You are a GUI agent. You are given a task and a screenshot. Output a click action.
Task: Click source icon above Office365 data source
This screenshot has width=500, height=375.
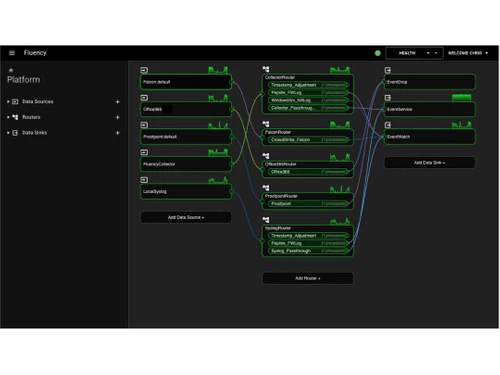click(144, 98)
